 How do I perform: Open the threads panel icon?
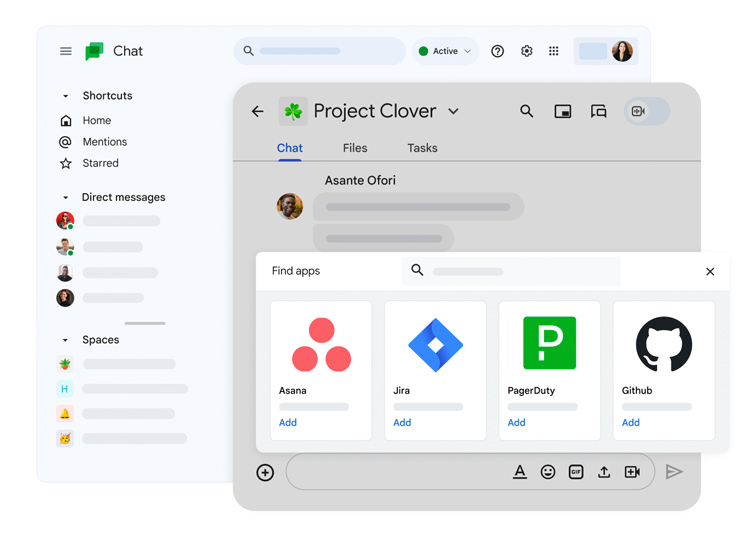tap(598, 111)
